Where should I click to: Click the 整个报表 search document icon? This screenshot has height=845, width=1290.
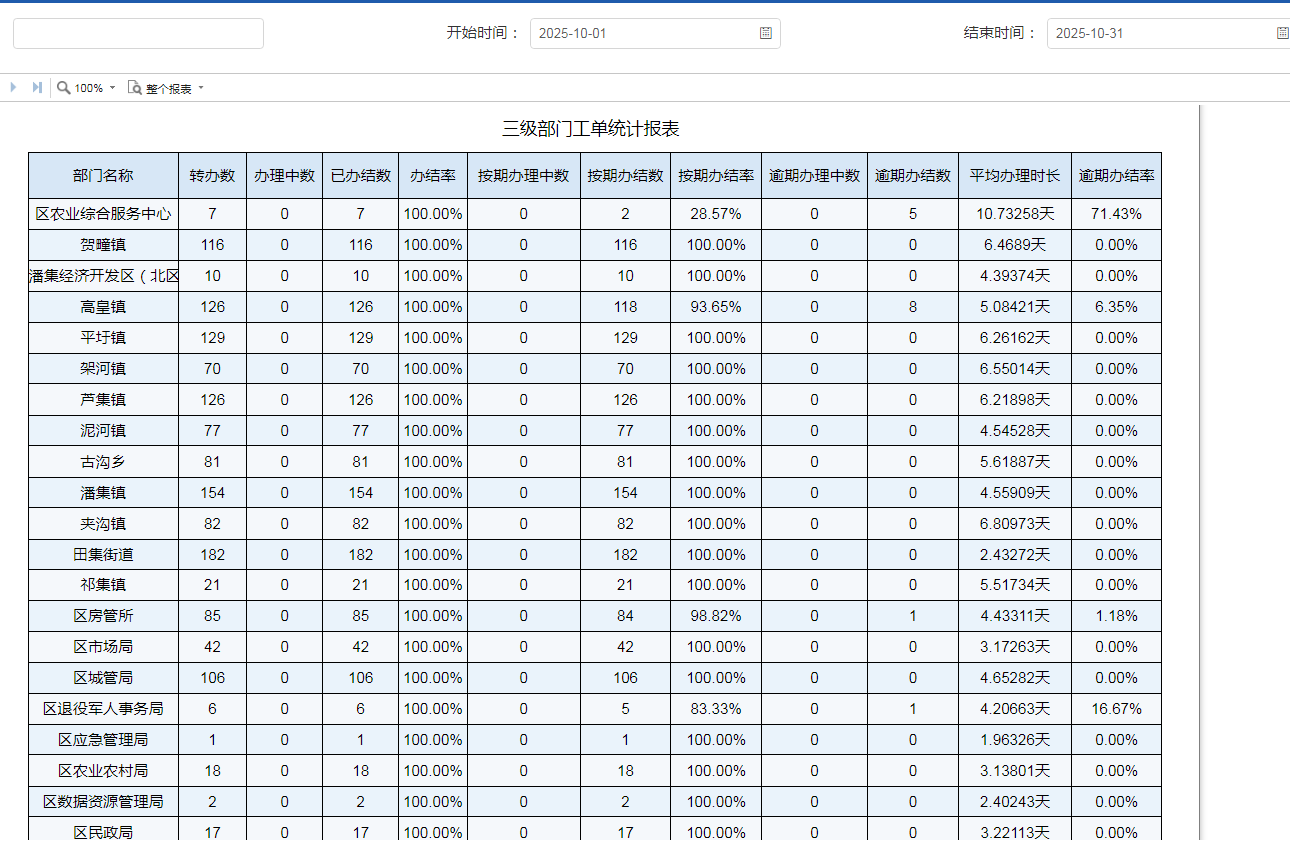(134, 88)
